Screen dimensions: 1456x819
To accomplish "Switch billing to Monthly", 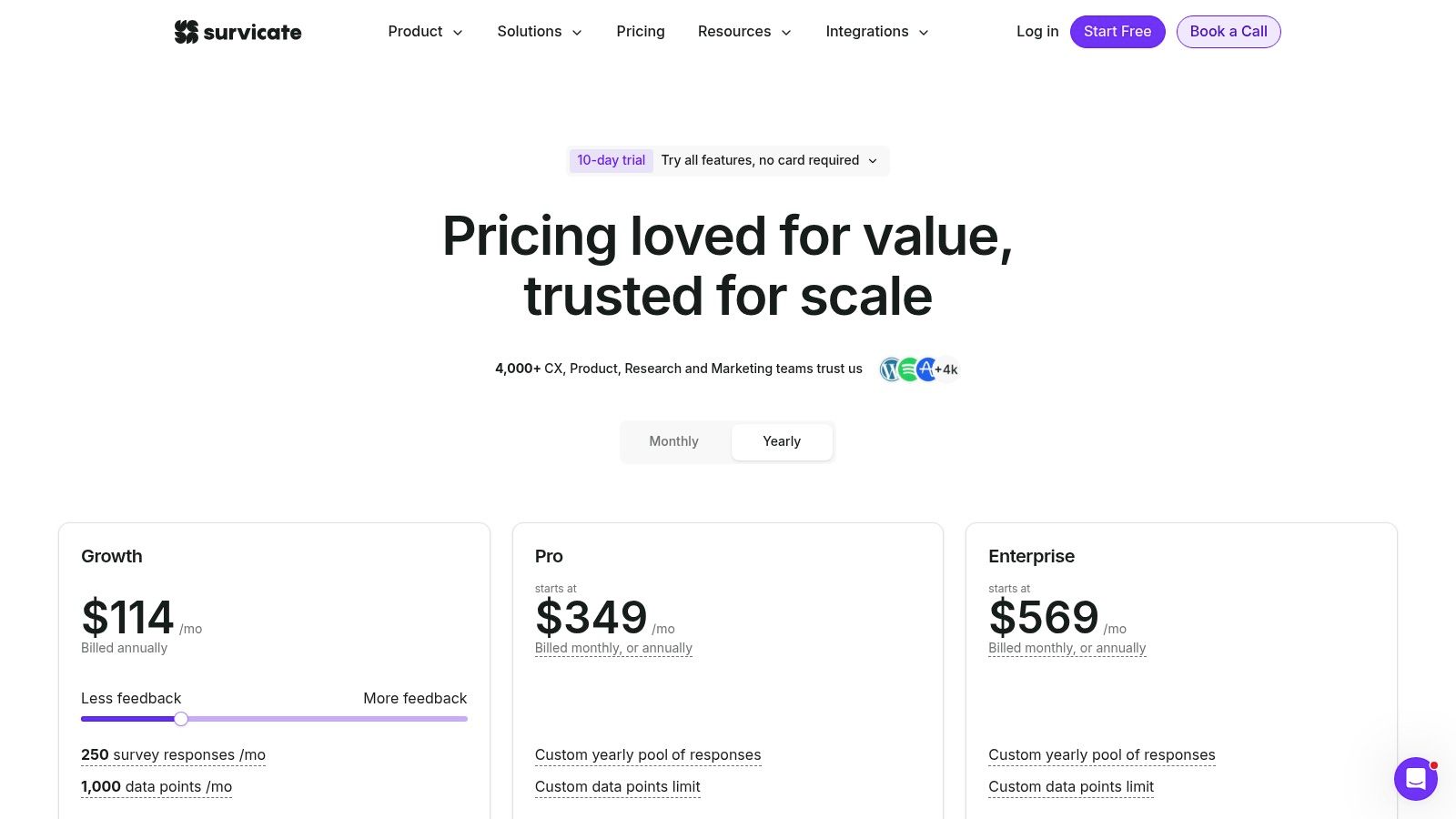I will point(673,441).
